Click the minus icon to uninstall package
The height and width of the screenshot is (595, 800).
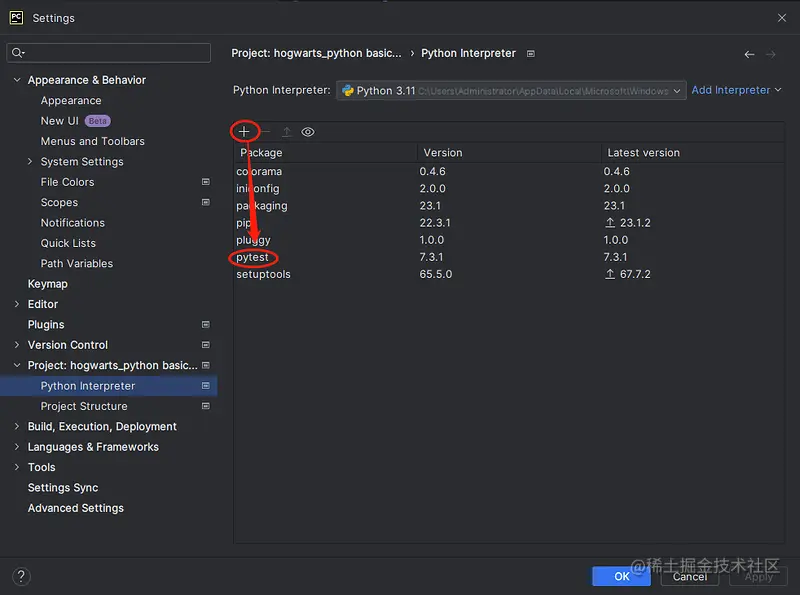point(266,132)
